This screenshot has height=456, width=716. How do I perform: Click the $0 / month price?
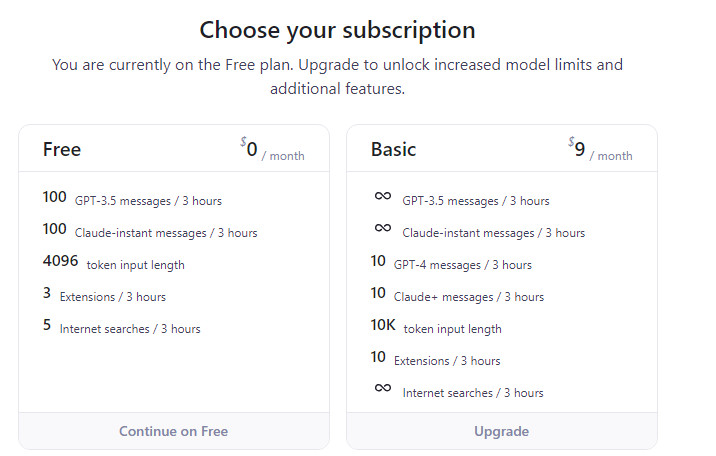pos(272,149)
